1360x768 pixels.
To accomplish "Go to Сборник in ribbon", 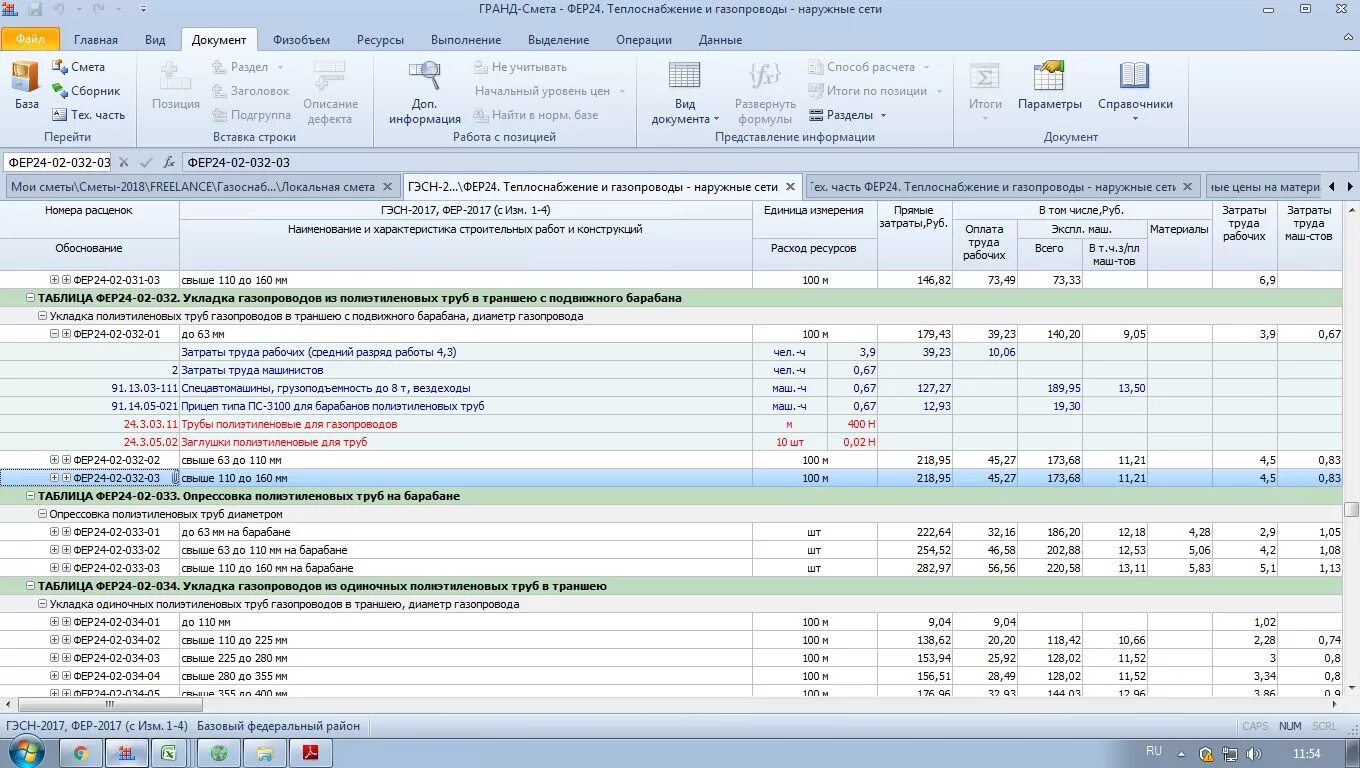I will coord(87,91).
